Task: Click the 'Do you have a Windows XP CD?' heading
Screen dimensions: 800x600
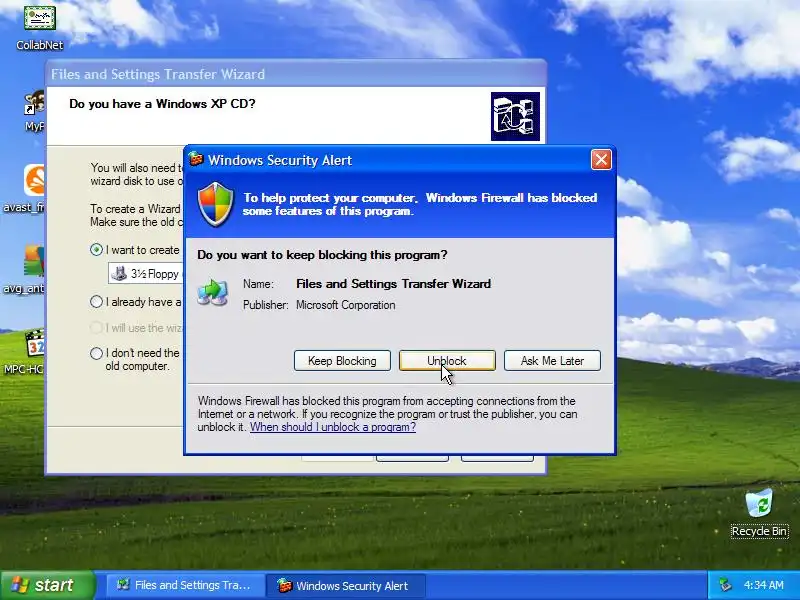Action: (162, 104)
